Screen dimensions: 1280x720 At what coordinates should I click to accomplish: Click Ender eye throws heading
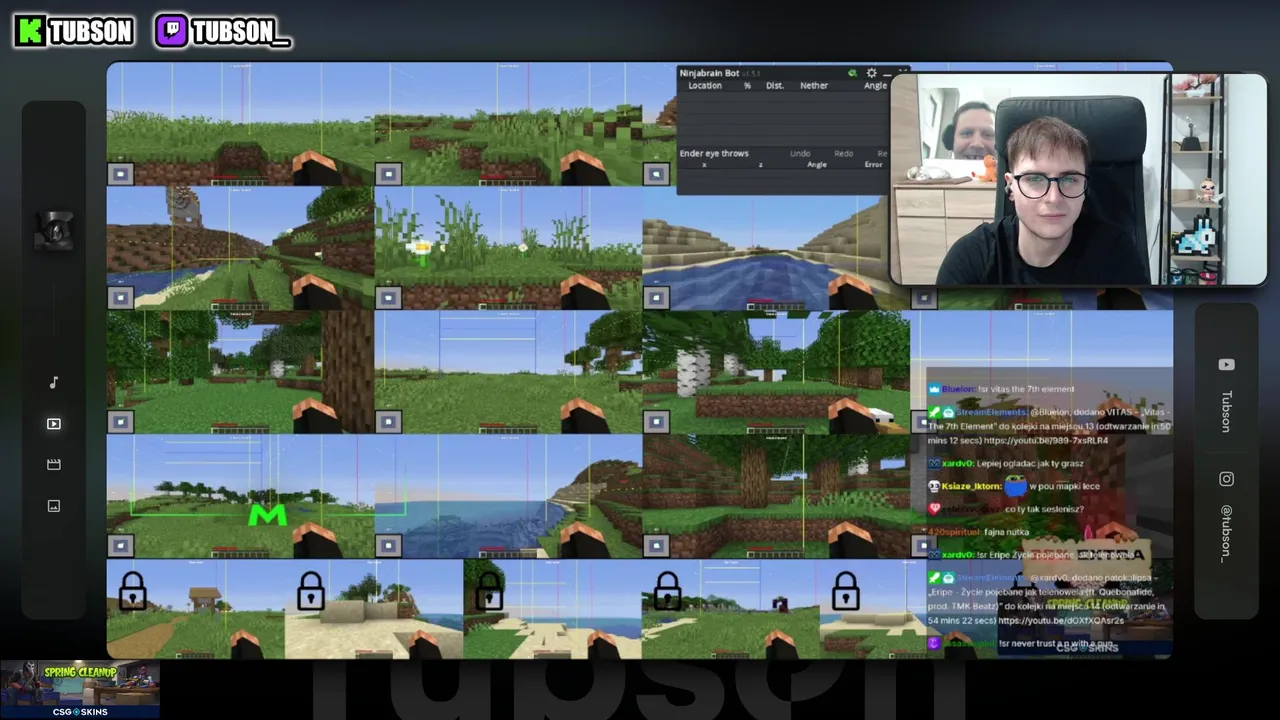714,154
